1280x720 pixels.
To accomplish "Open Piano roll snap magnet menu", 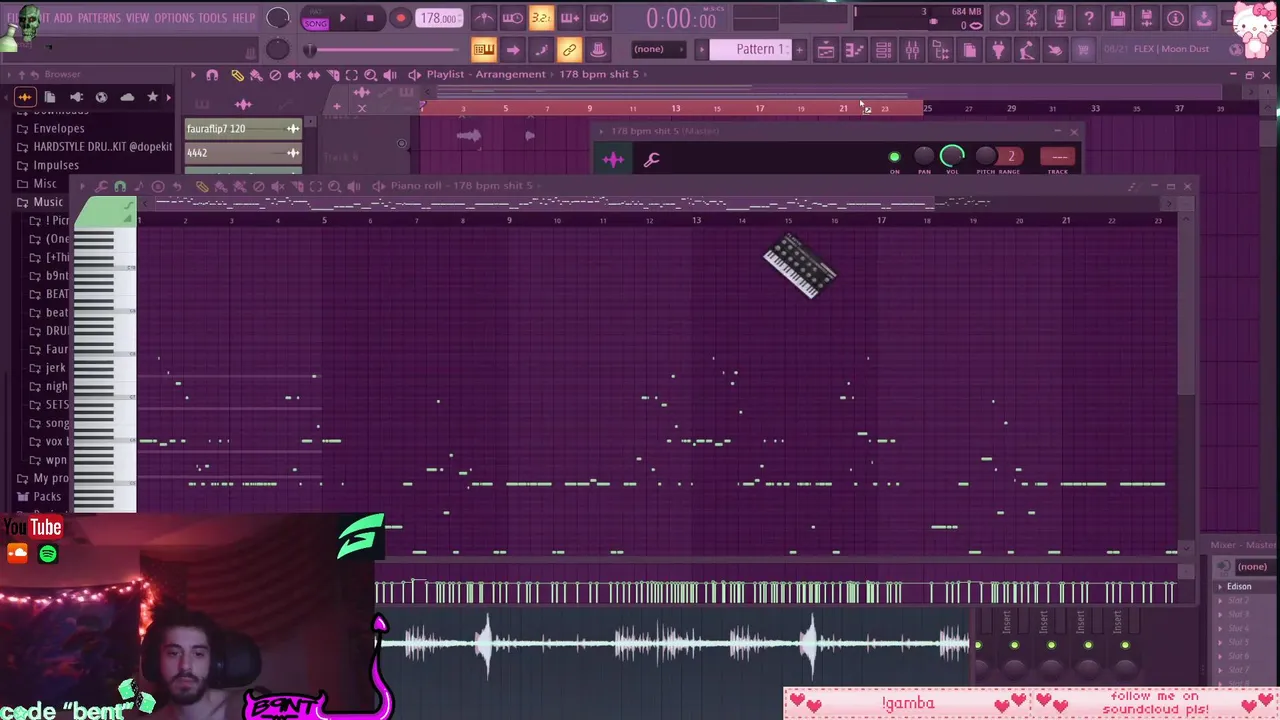I will point(120,186).
